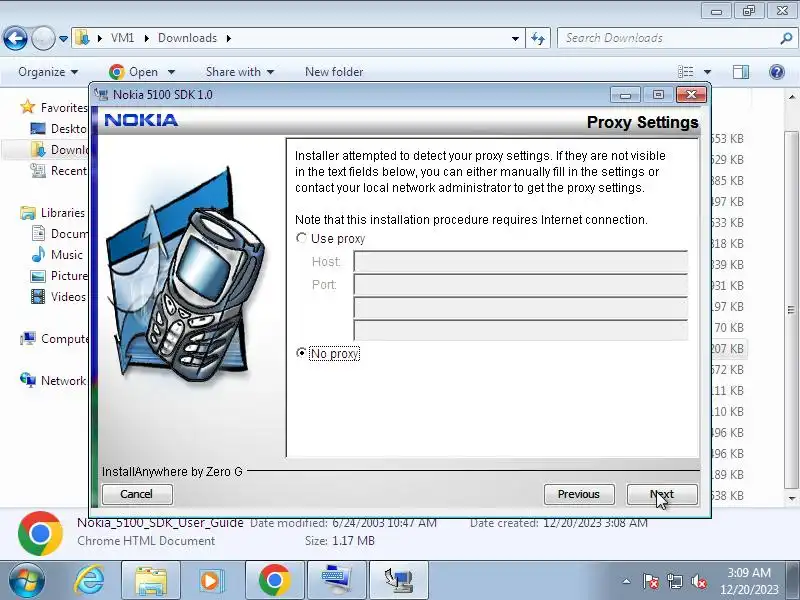Image resolution: width=800 pixels, height=600 pixels.
Task: Click the computer with keyboard taskbar icon
Action: 337,580
